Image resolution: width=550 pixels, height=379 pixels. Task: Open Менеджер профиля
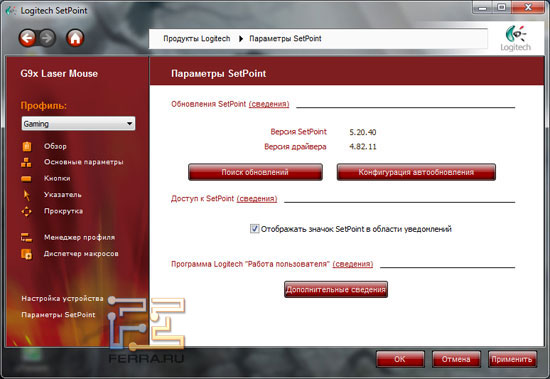(x=79, y=238)
